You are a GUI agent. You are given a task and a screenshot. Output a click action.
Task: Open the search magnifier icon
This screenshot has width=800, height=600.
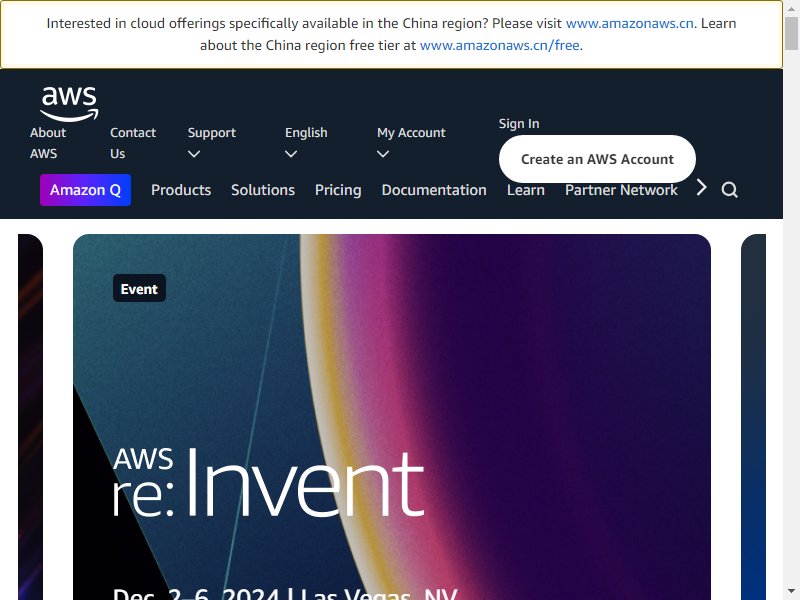729,190
